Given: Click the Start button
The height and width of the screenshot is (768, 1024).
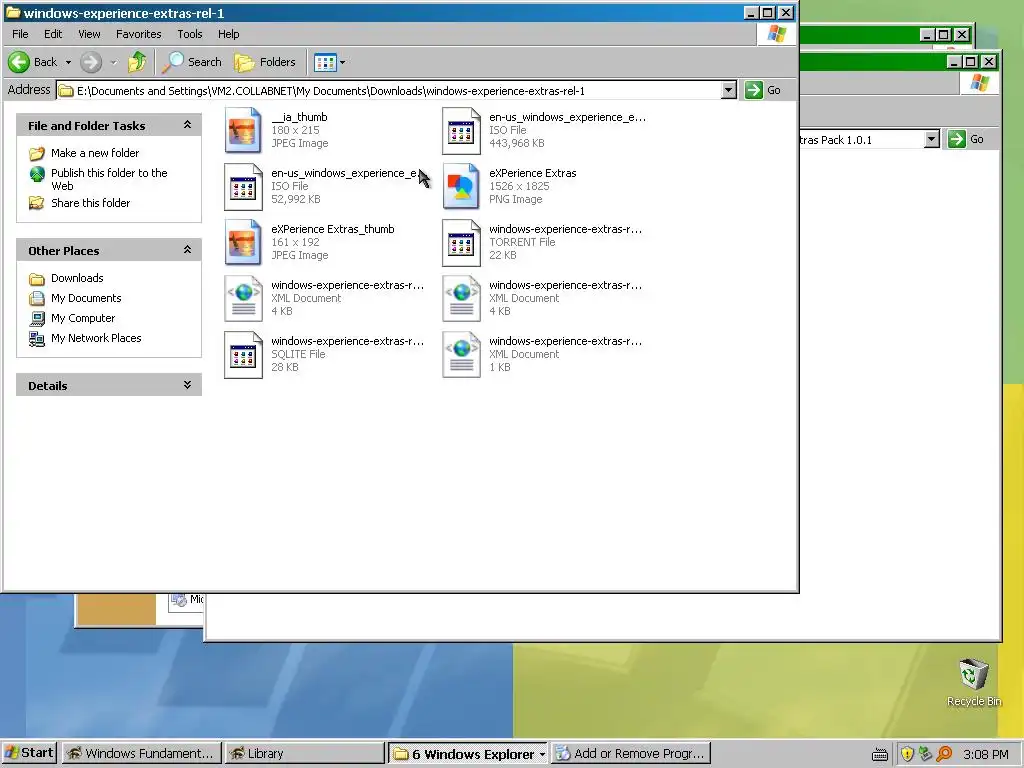Looking at the screenshot, I should tap(29, 753).
